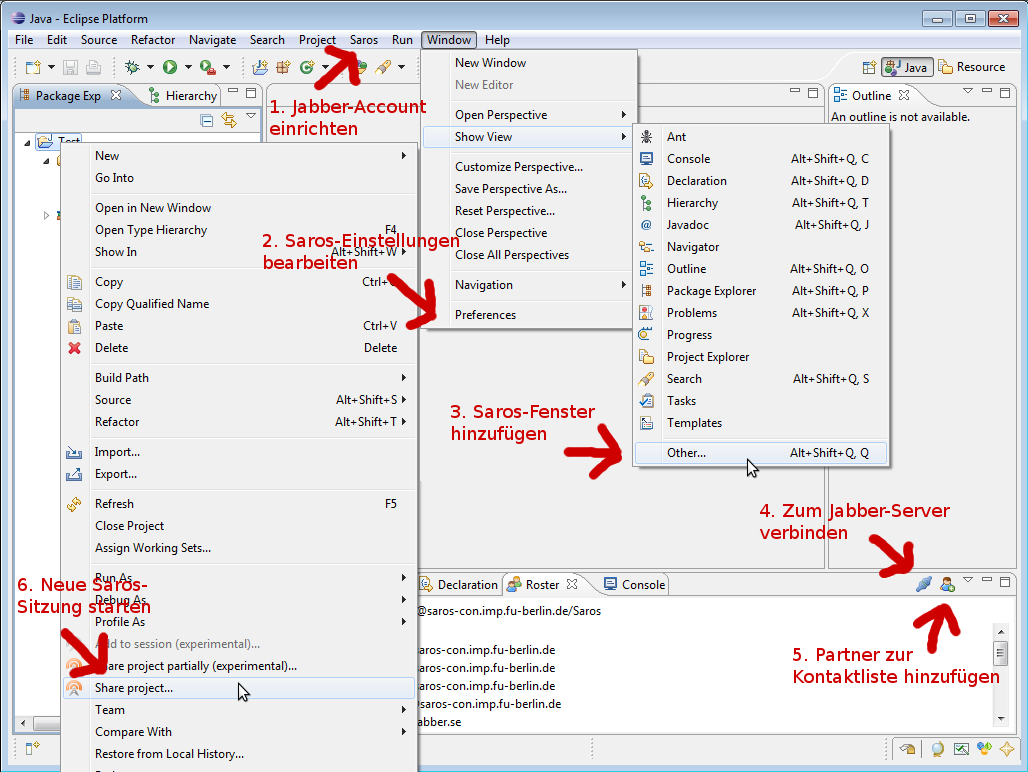Open Preferences from the Window menu
The height and width of the screenshot is (772, 1028).
[x=485, y=315]
